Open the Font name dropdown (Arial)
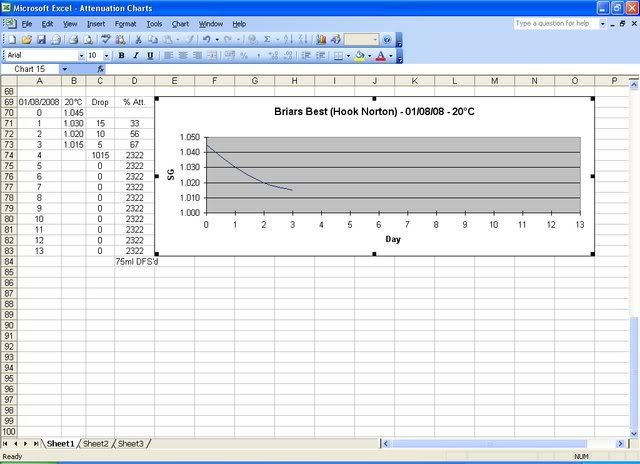640x464 pixels. (81, 56)
